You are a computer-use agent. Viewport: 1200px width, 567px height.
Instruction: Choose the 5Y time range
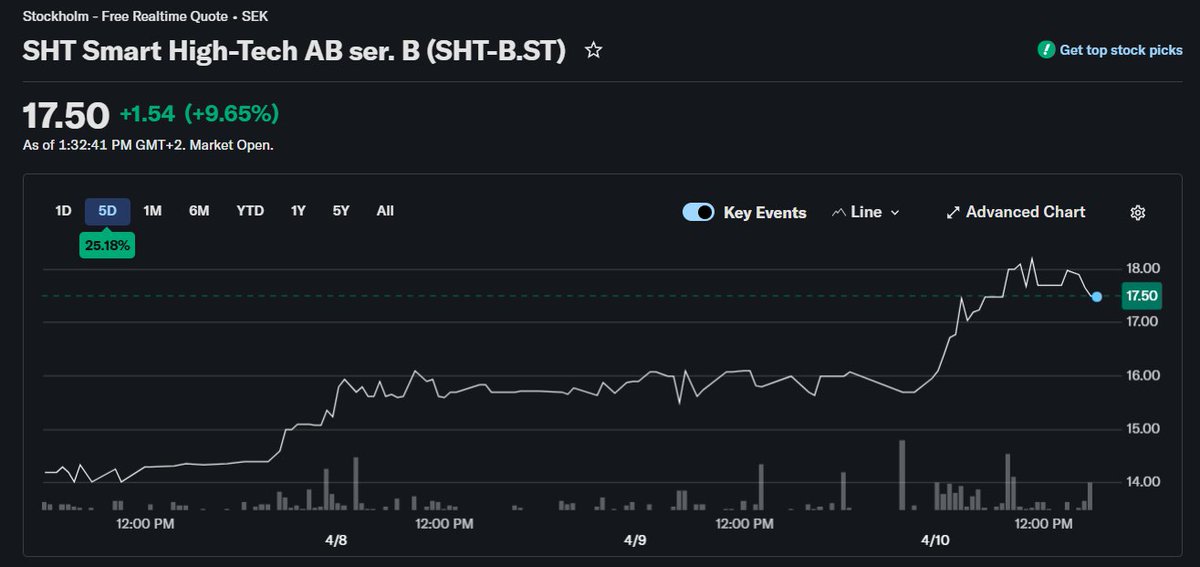(341, 211)
